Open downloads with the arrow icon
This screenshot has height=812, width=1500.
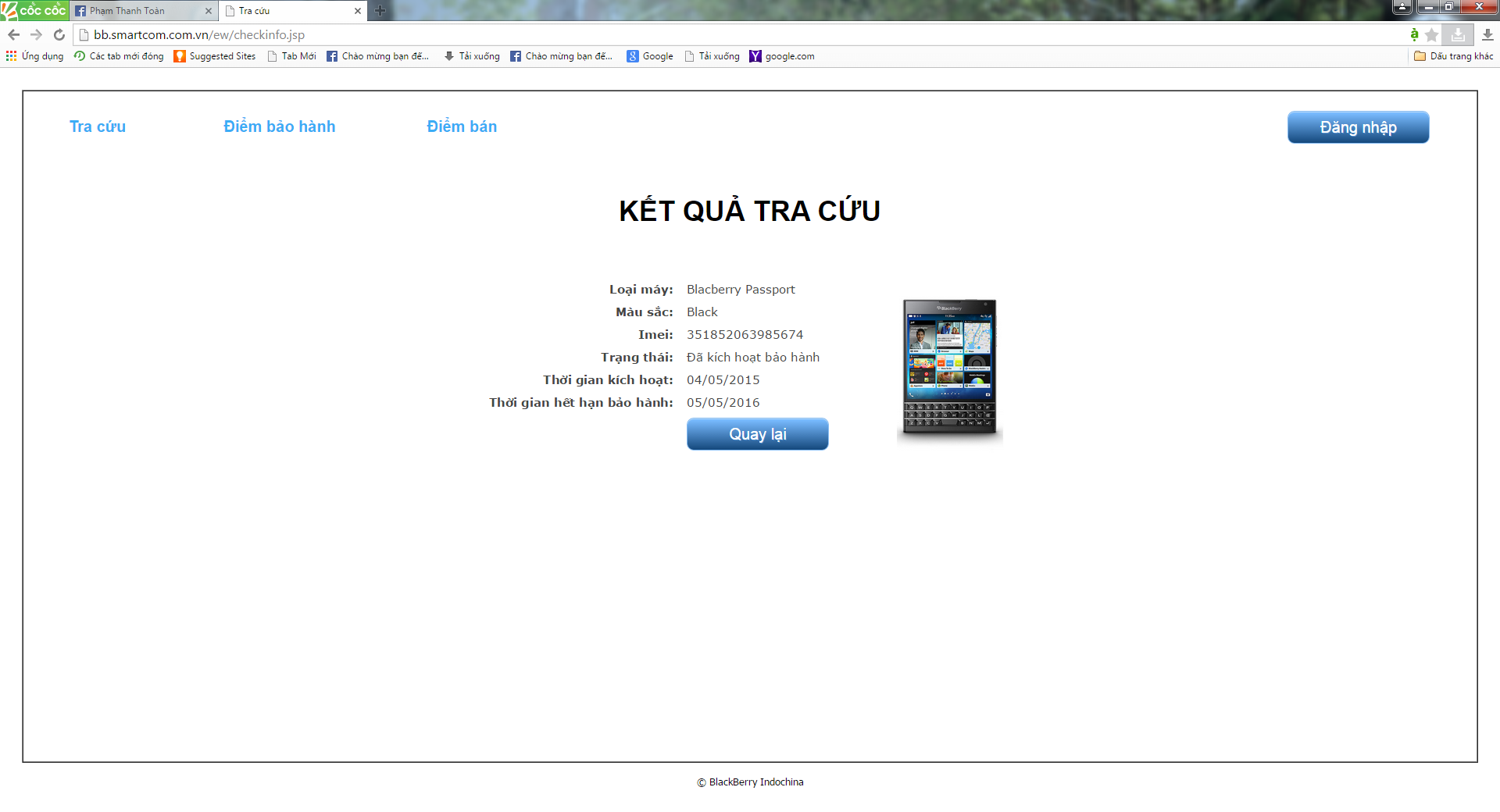(x=1487, y=34)
